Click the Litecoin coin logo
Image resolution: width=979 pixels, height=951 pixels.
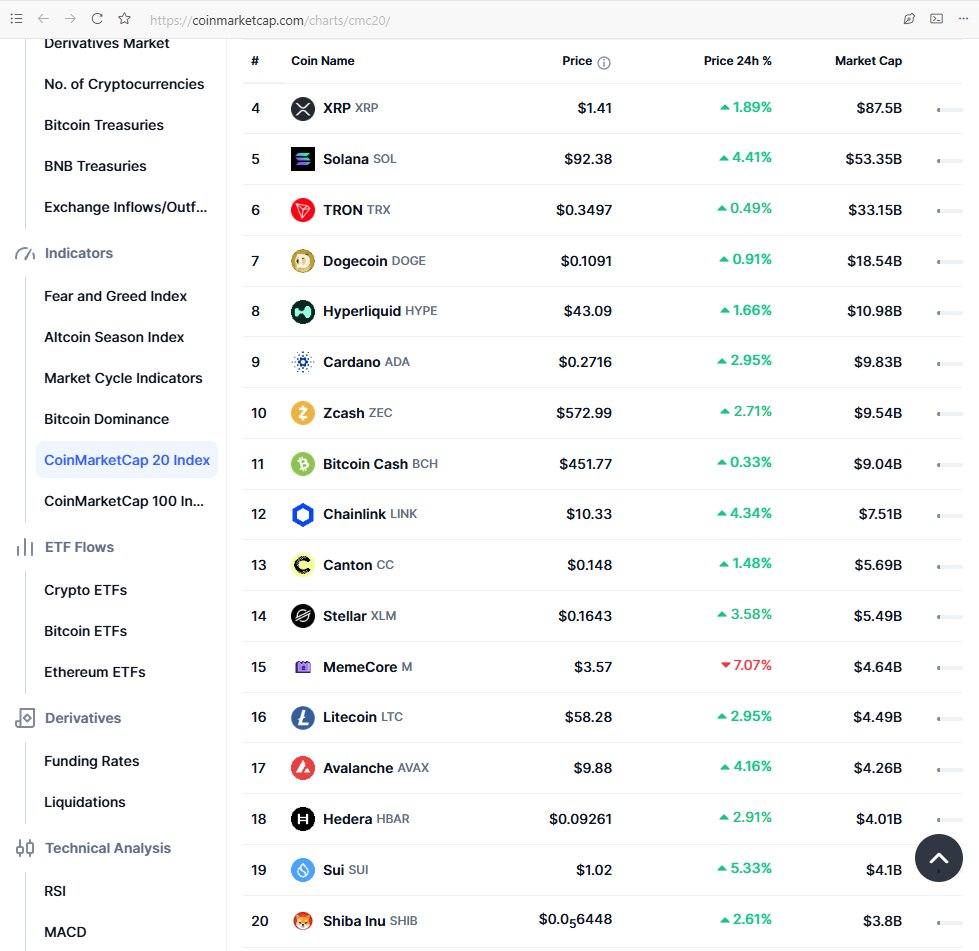[x=303, y=717]
